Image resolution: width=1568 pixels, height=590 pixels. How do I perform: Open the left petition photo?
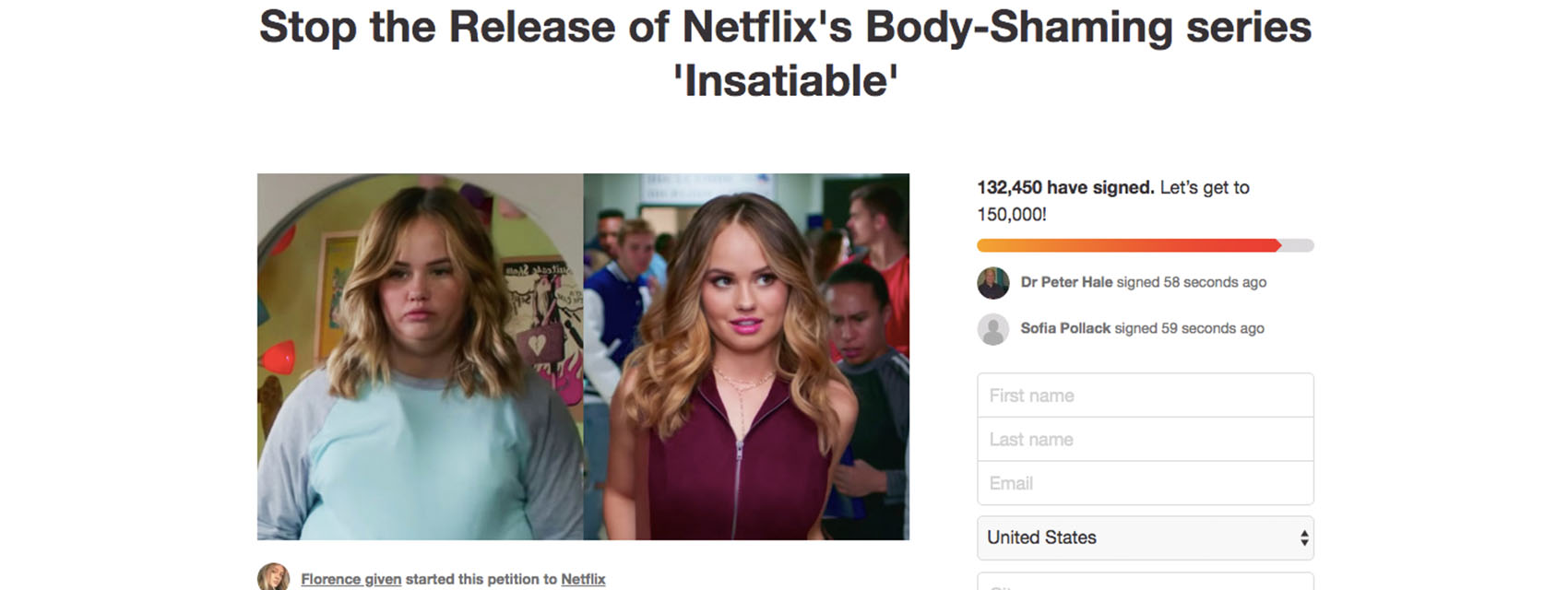click(420, 357)
